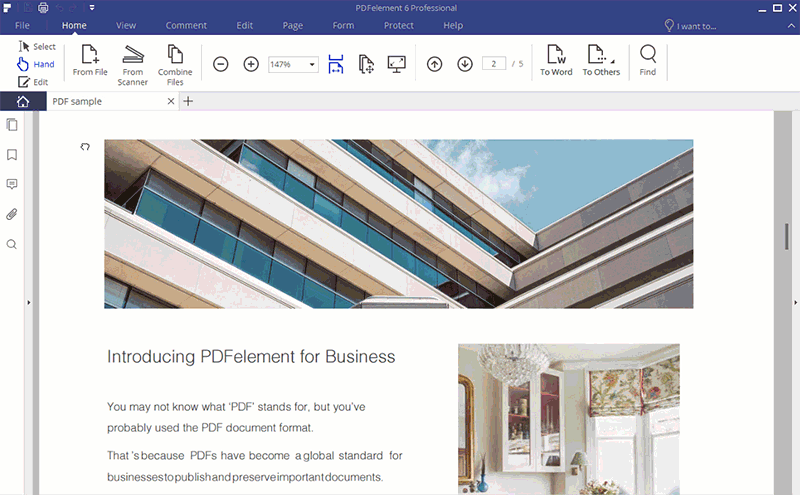Screen dimensions: 800x495
Task: Open the comments panel
Action: [x=12, y=184]
